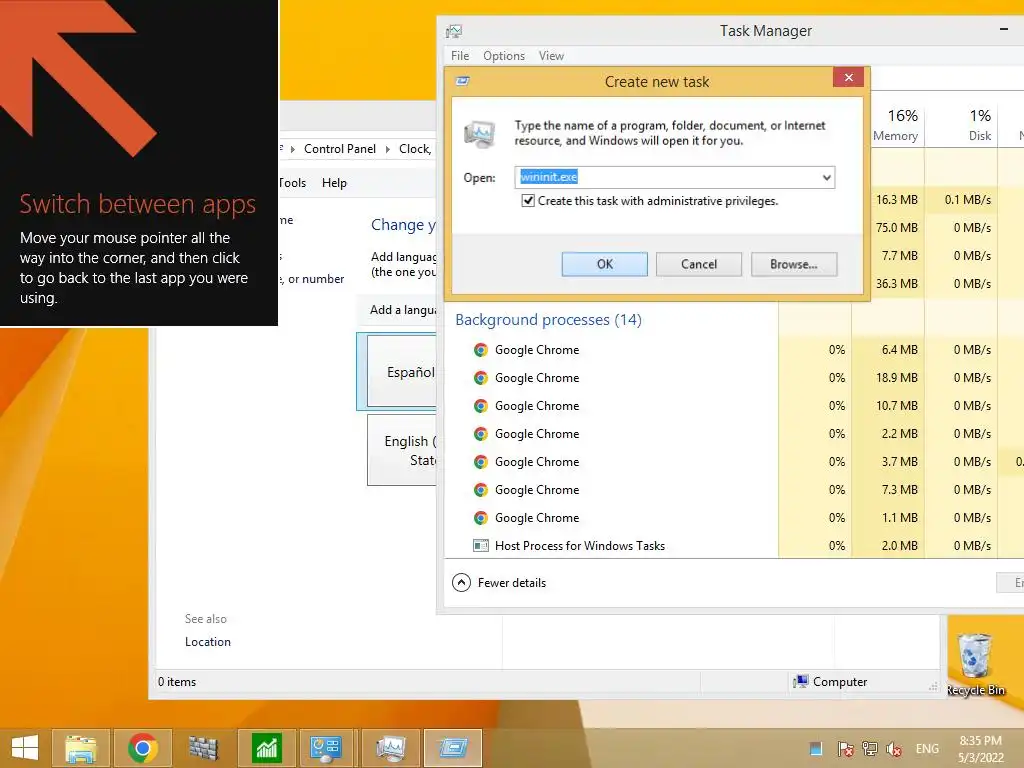This screenshot has width=1024, height=768.
Task: Open Task Manager's Options menu
Action: (504, 56)
